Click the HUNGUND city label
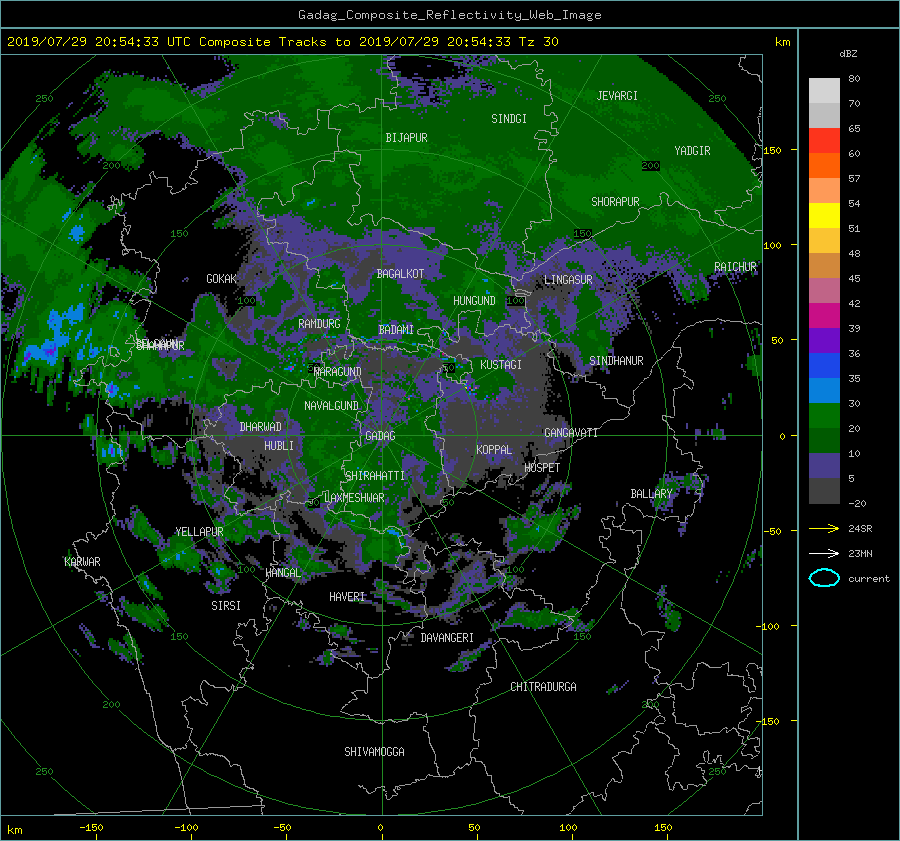 [474, 301]
